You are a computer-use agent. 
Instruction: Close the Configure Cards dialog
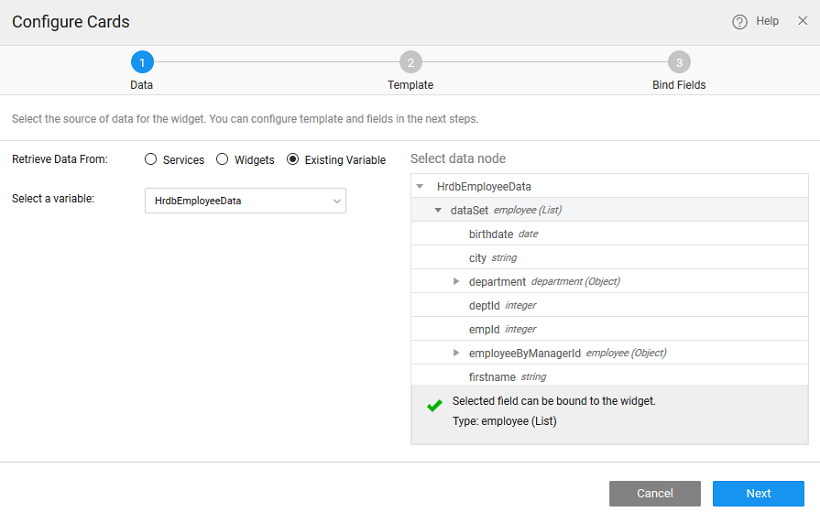pos(802,21)
